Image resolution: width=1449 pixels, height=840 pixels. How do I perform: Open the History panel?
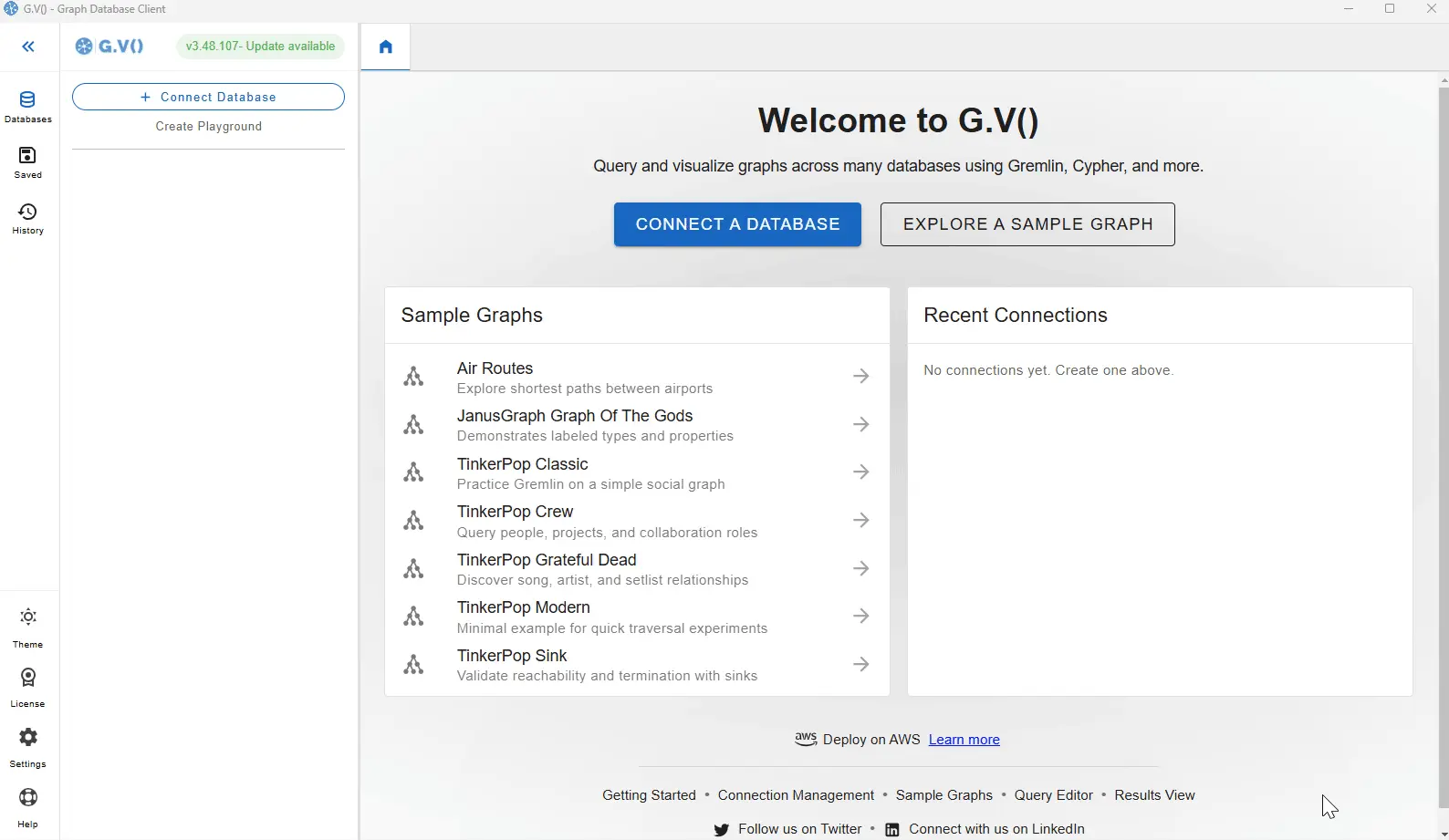(28, 219)
